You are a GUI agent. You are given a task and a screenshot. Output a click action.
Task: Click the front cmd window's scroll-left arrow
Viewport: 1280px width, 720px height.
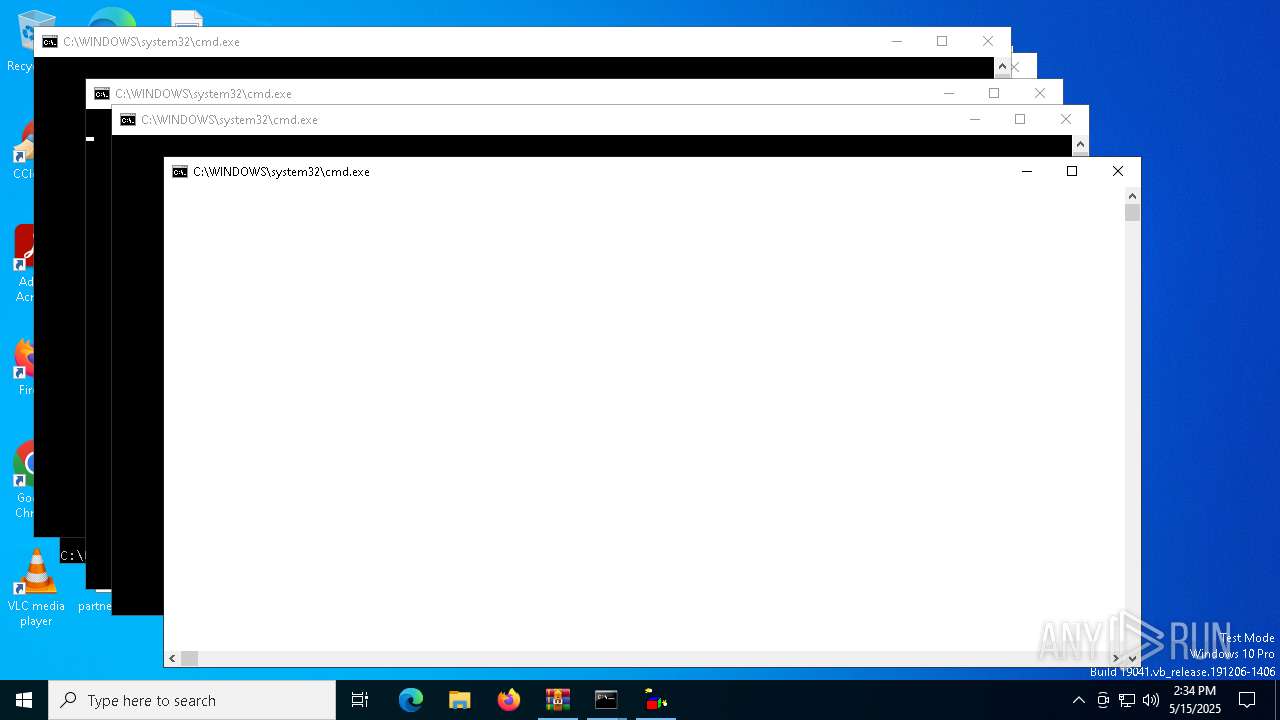pyautogui.click(x=172, y=658)
